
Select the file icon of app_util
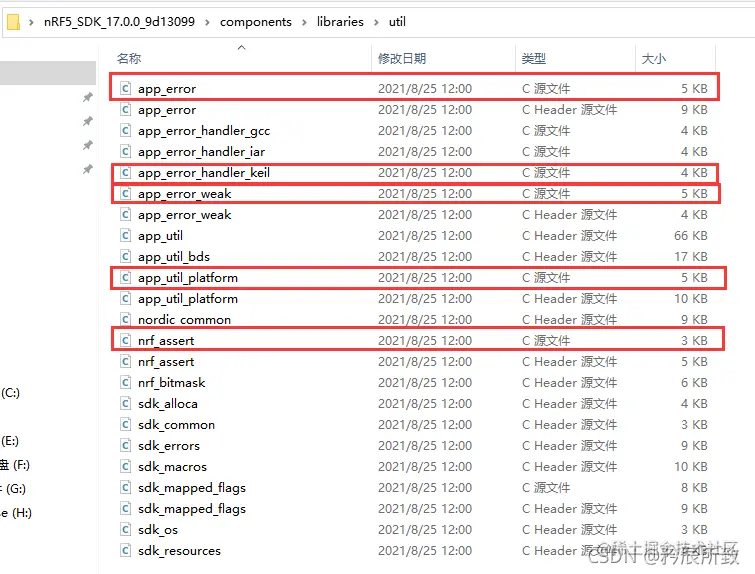[x=125, y=235]
